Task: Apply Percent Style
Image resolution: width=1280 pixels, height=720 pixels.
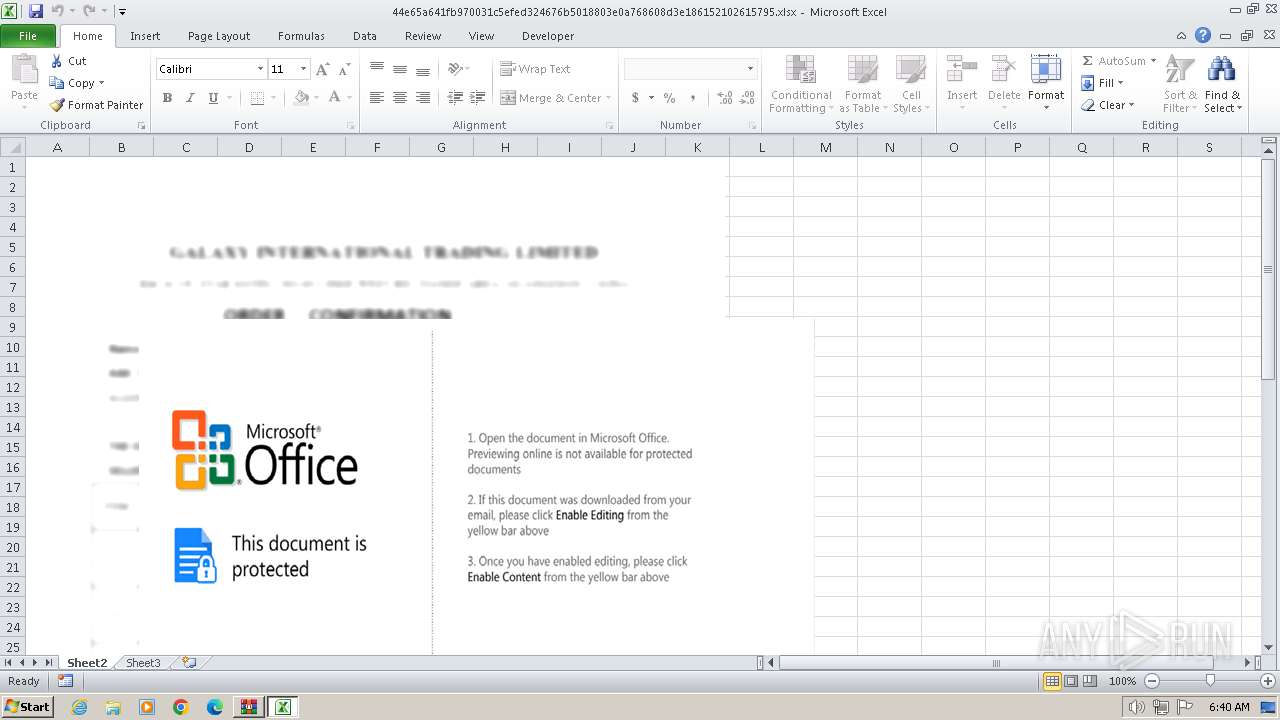Action: coord(669,98)
